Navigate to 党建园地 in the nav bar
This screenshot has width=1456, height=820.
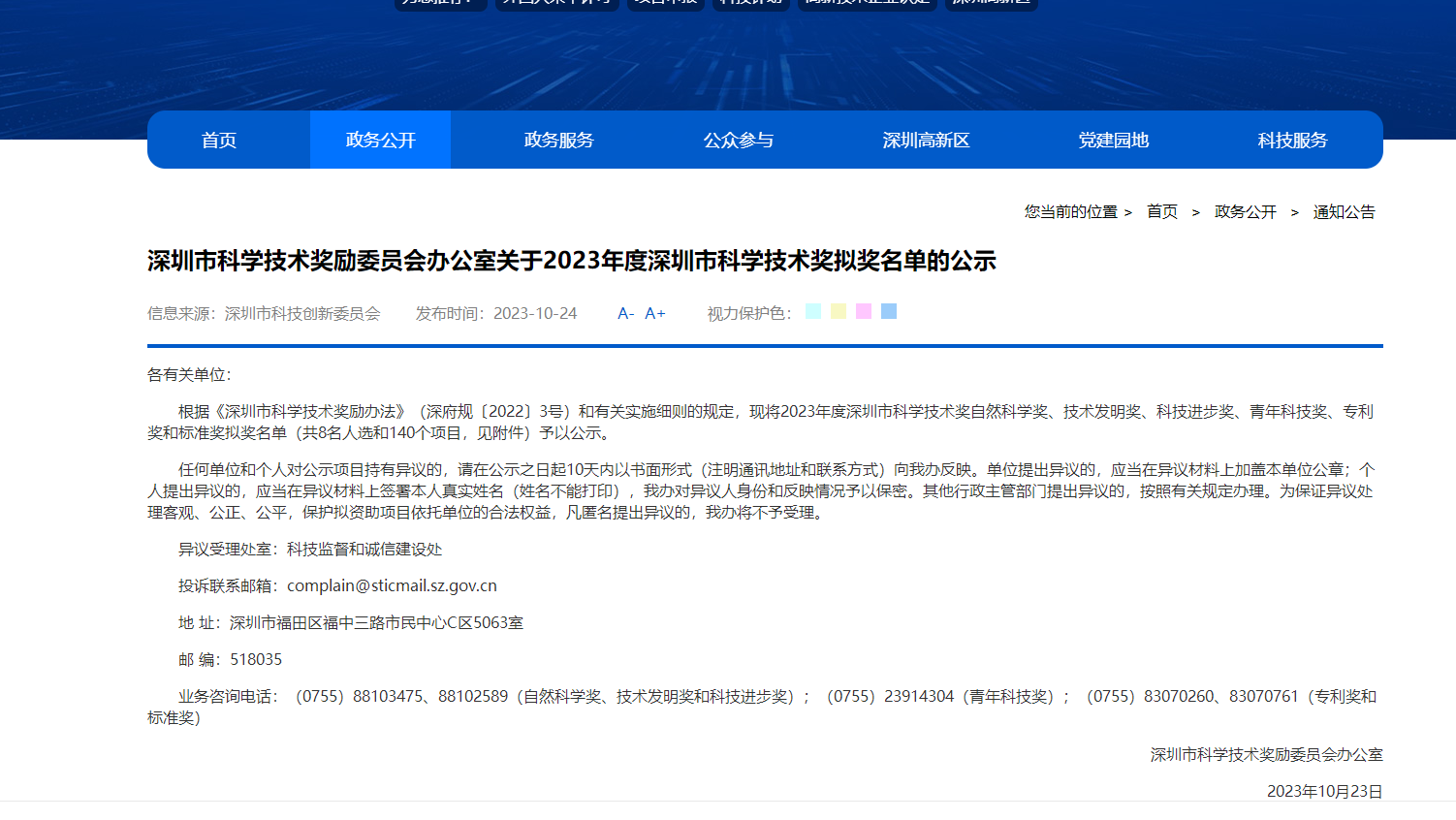pos(1113,141)
